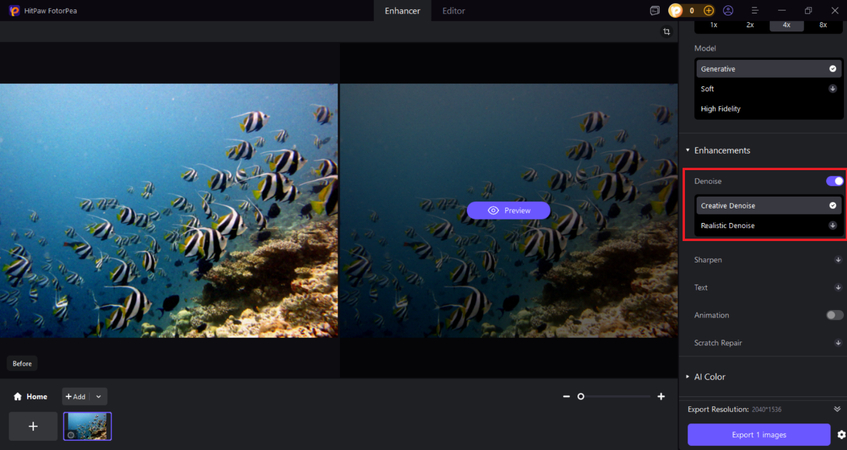Turn off the Denoise toggle
Screen dimensions: 847x450
point(834,181)
